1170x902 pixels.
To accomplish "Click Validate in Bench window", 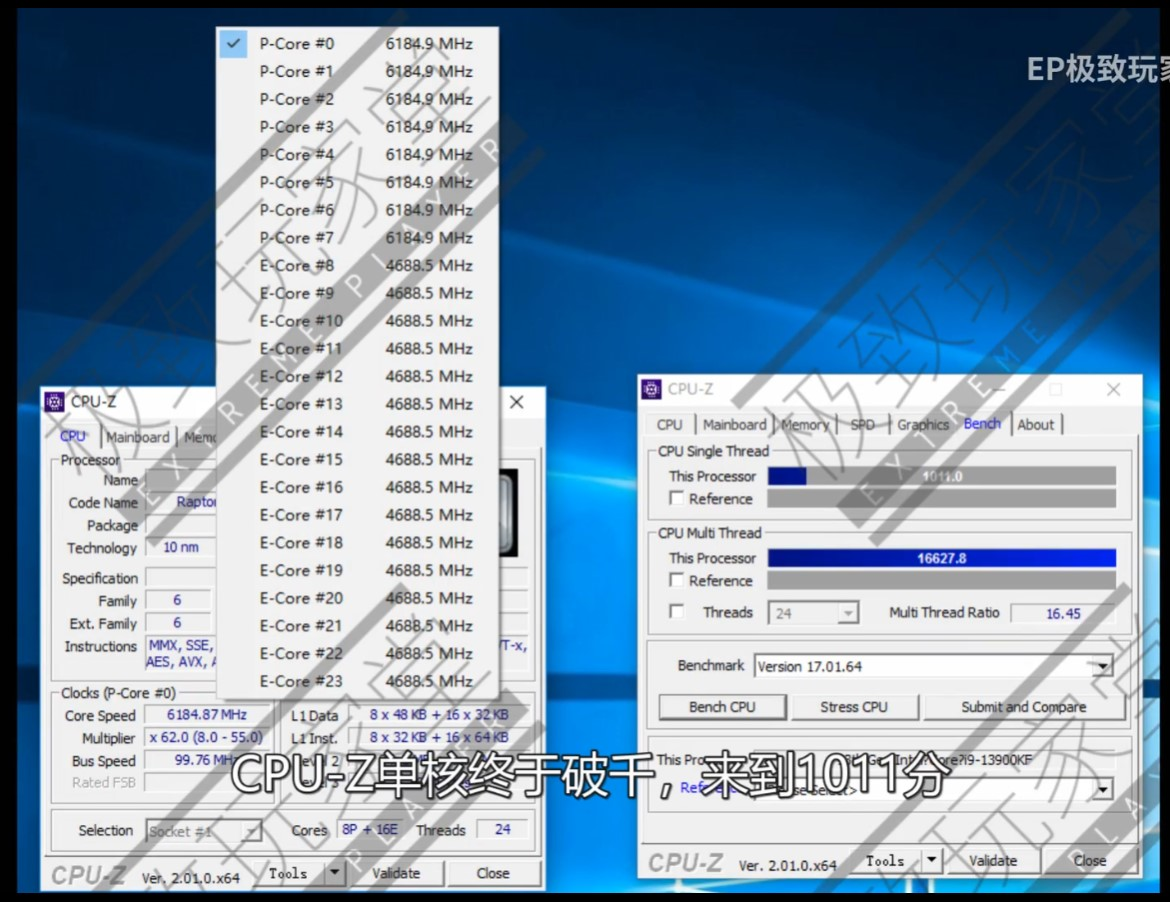I will [993, 860].
